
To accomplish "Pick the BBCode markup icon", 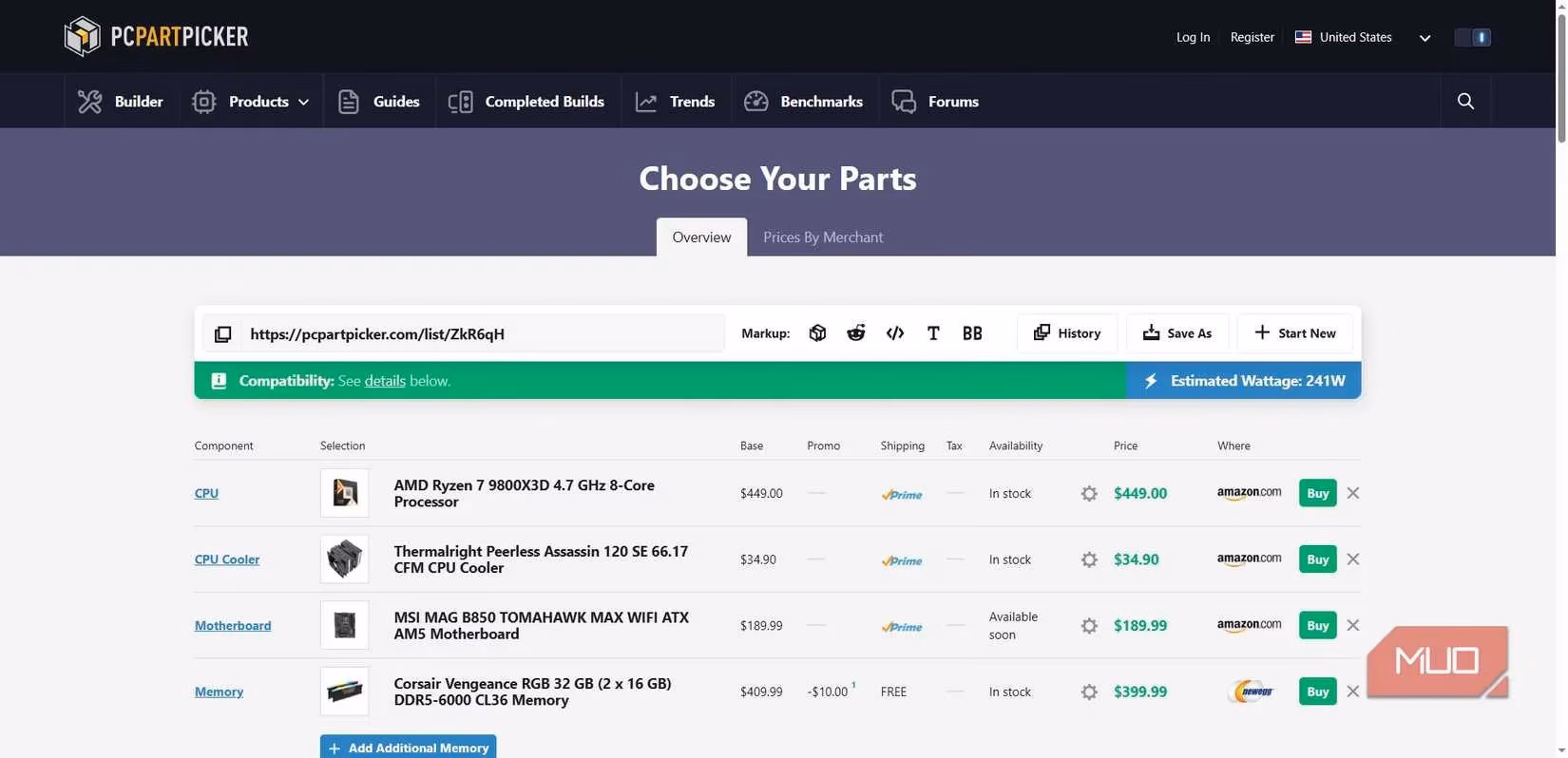I will coord(972,333).
